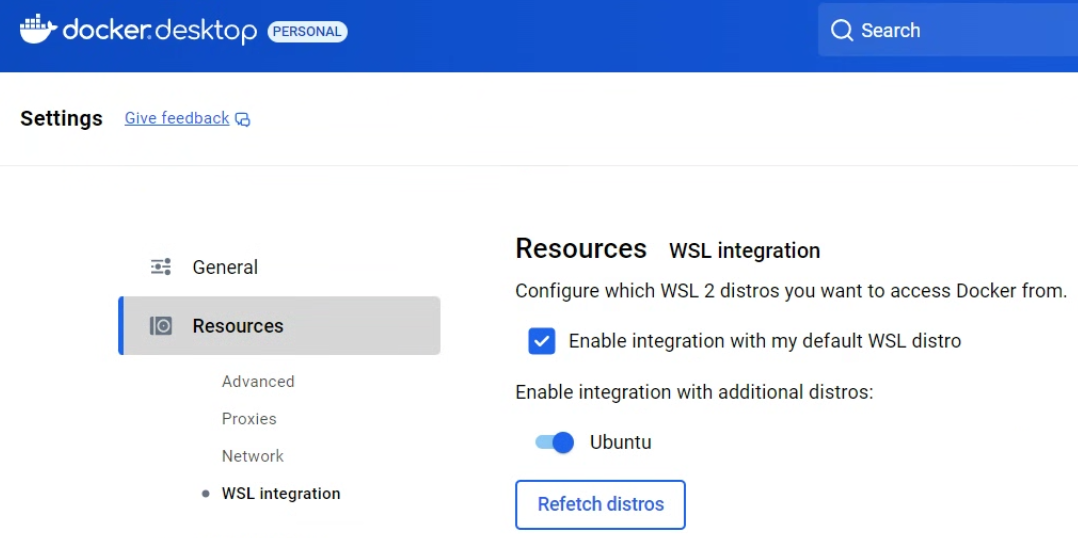Click the Resources disk icon
The image size is (1078, 538).
(x=161, y=326)
